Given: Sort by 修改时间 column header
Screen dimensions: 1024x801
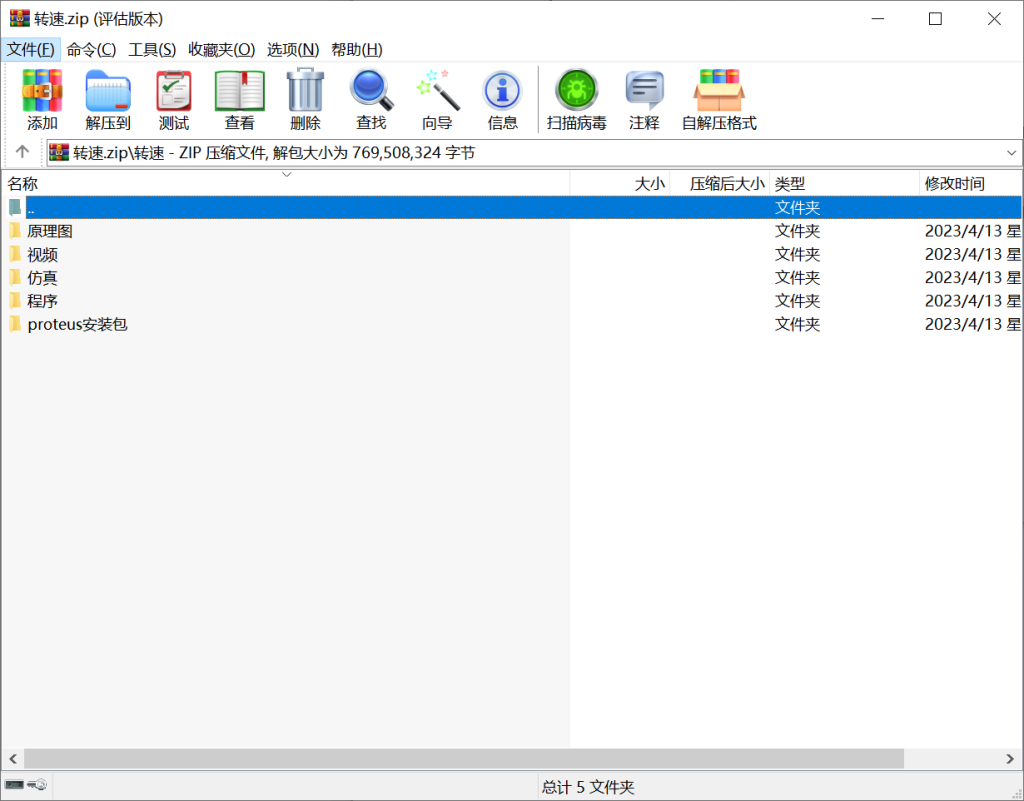Looking at the screenshot, I should (x=954, y=184).
